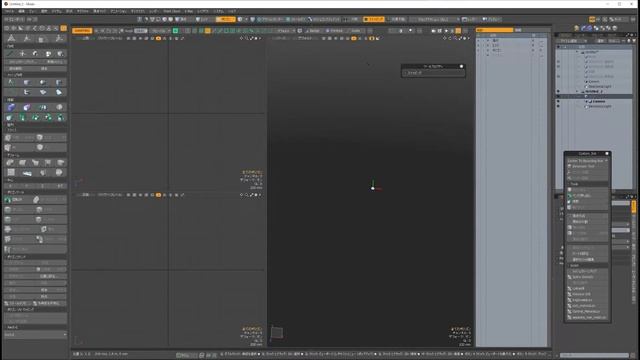Click the field inside the work plane popup
Viewport: 640px width, 360px height.
point(433,73)
